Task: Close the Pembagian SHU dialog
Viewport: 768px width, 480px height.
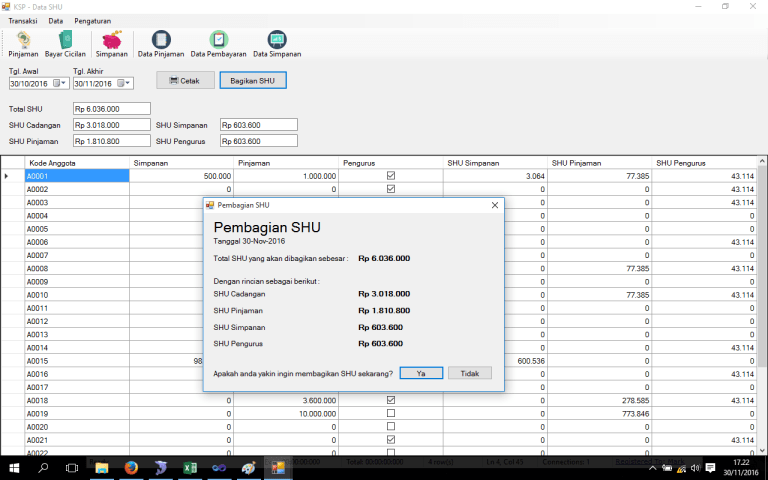Action: tap(494, 205)
